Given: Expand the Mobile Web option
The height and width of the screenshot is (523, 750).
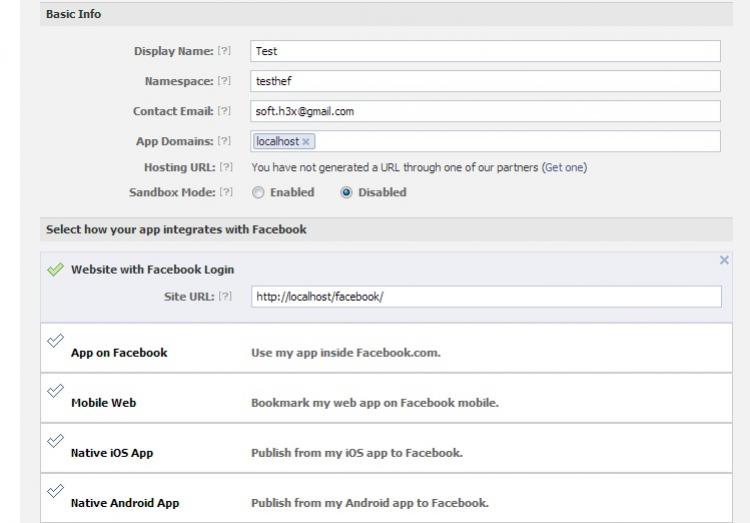Looking at the screenshot, I should [x=386, y=398].
